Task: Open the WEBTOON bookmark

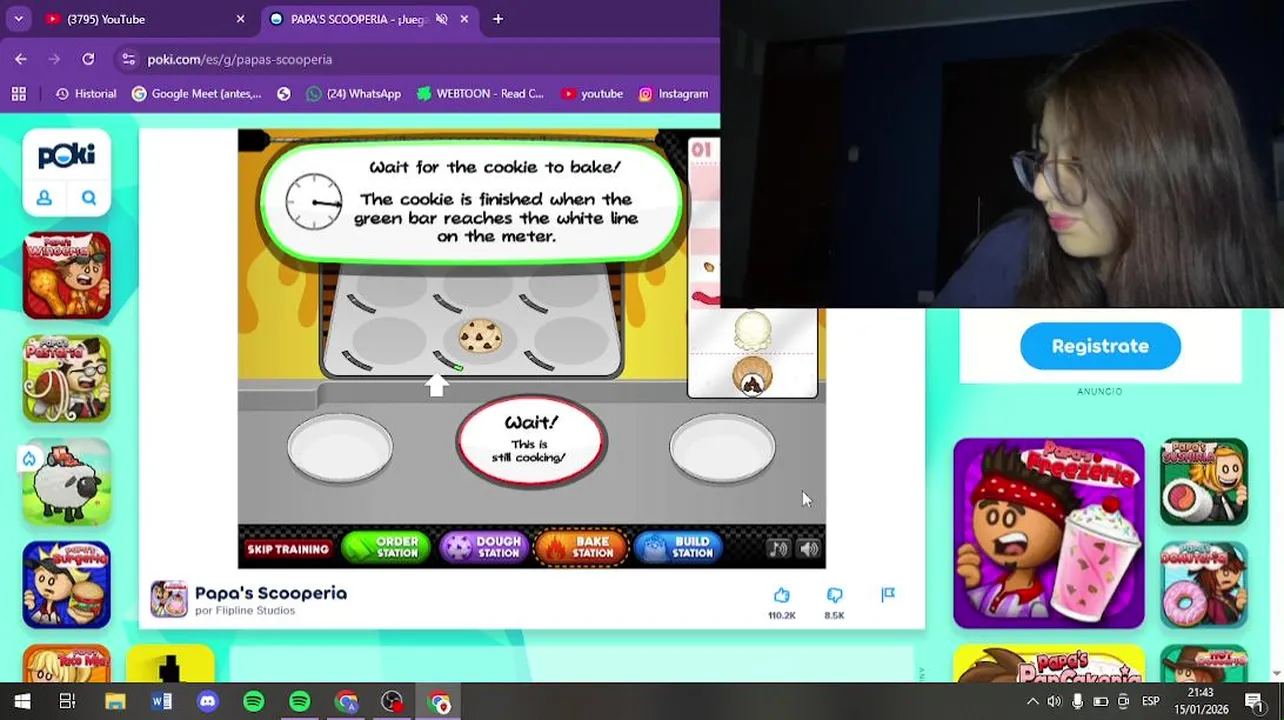Action: pos(481,94)
